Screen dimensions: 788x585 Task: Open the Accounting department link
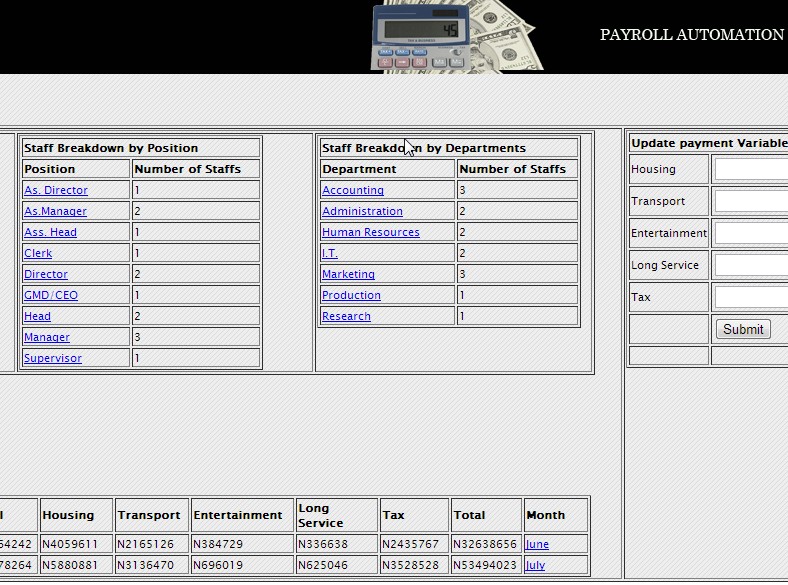point(353,190)
